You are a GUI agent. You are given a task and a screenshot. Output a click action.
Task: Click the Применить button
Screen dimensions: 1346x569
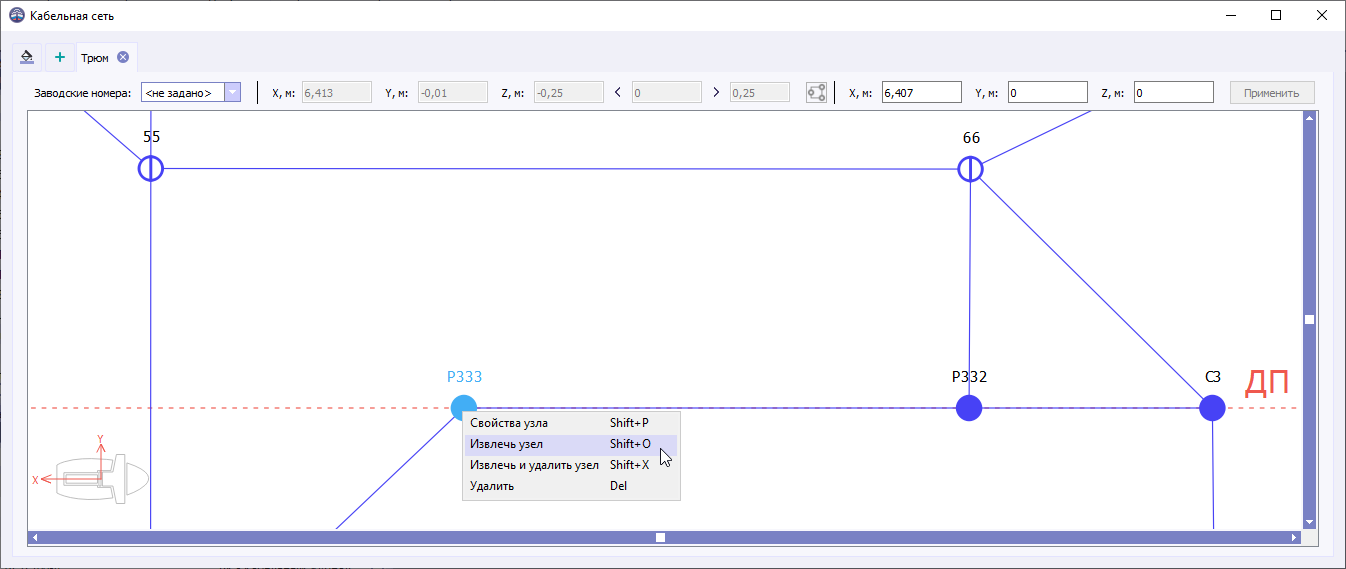point(1272,93)
